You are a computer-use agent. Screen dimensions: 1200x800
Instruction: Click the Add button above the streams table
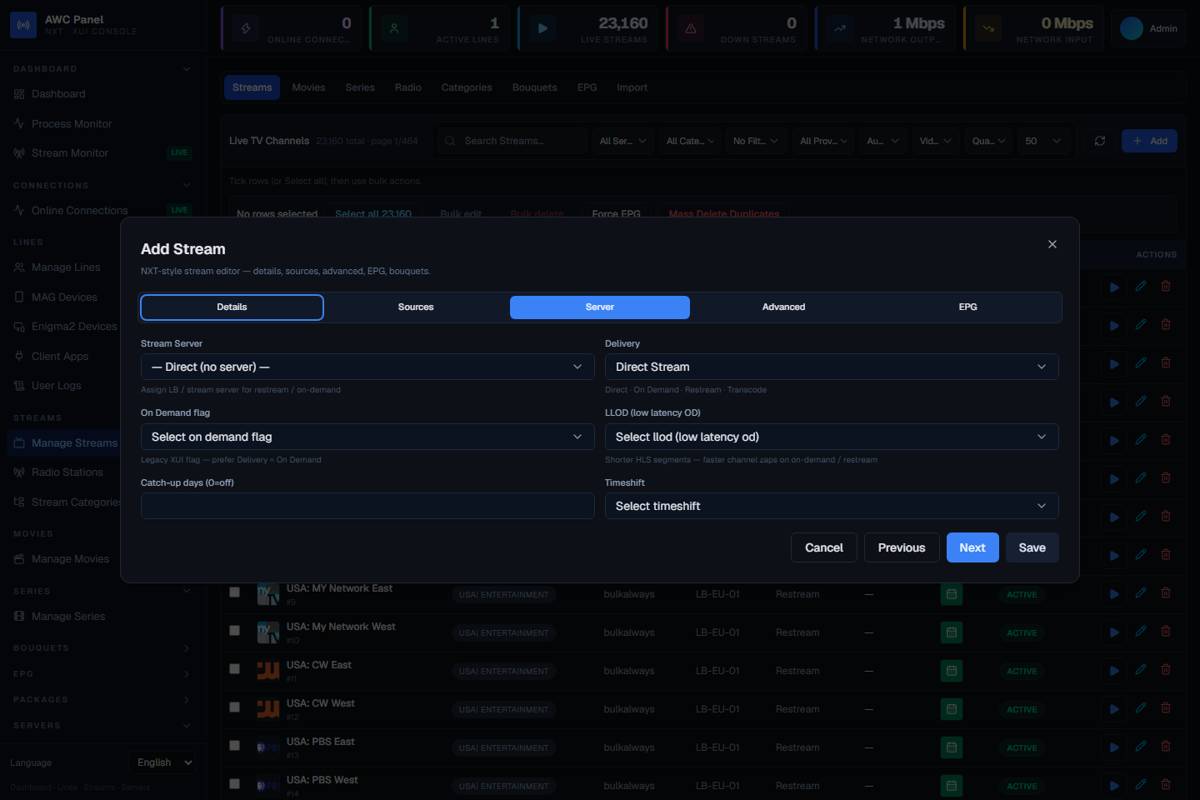1149,141
